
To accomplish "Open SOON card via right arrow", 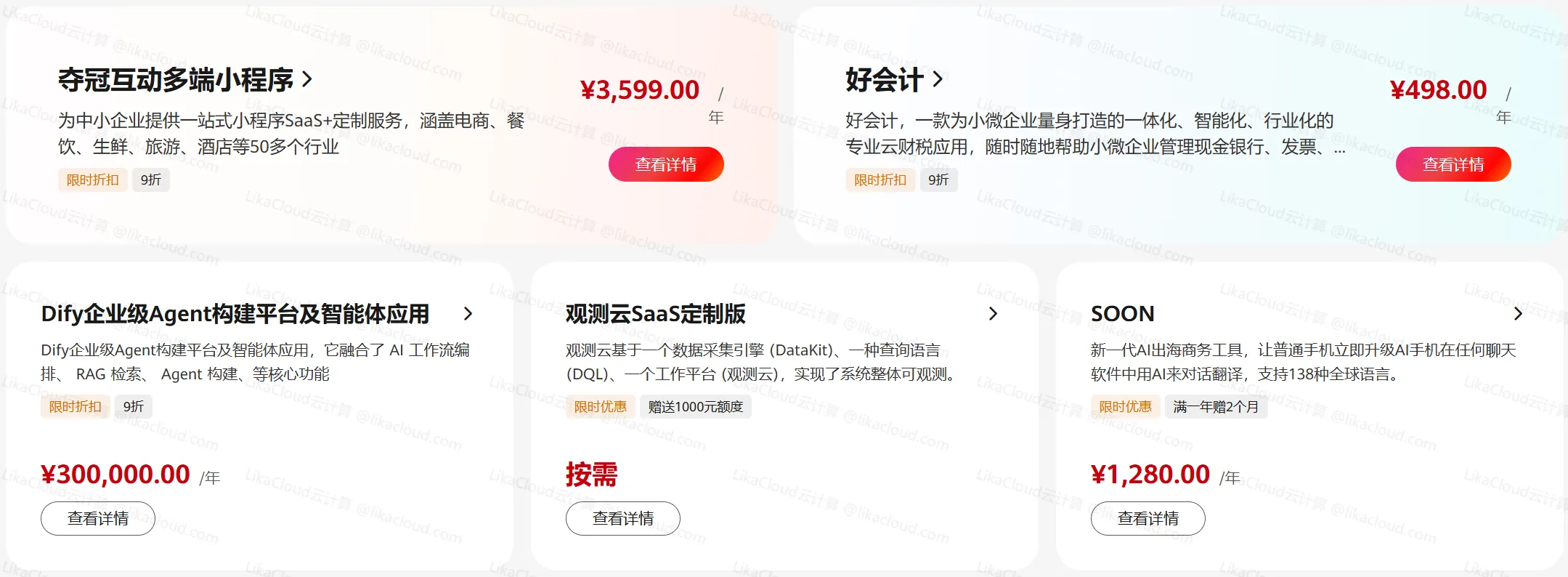I will tap(1517, 314).
